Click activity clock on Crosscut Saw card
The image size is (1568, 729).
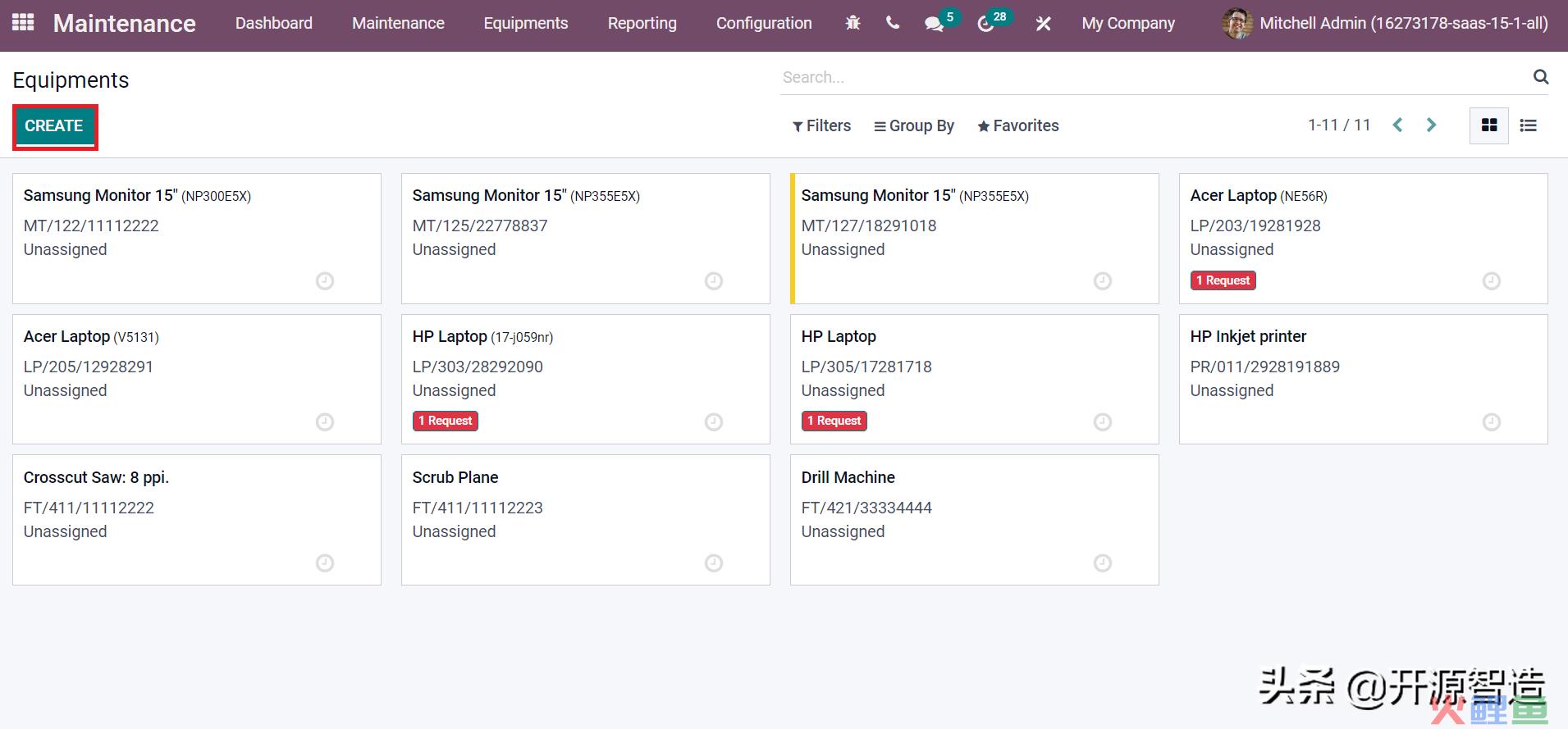[x=325, y=563]
